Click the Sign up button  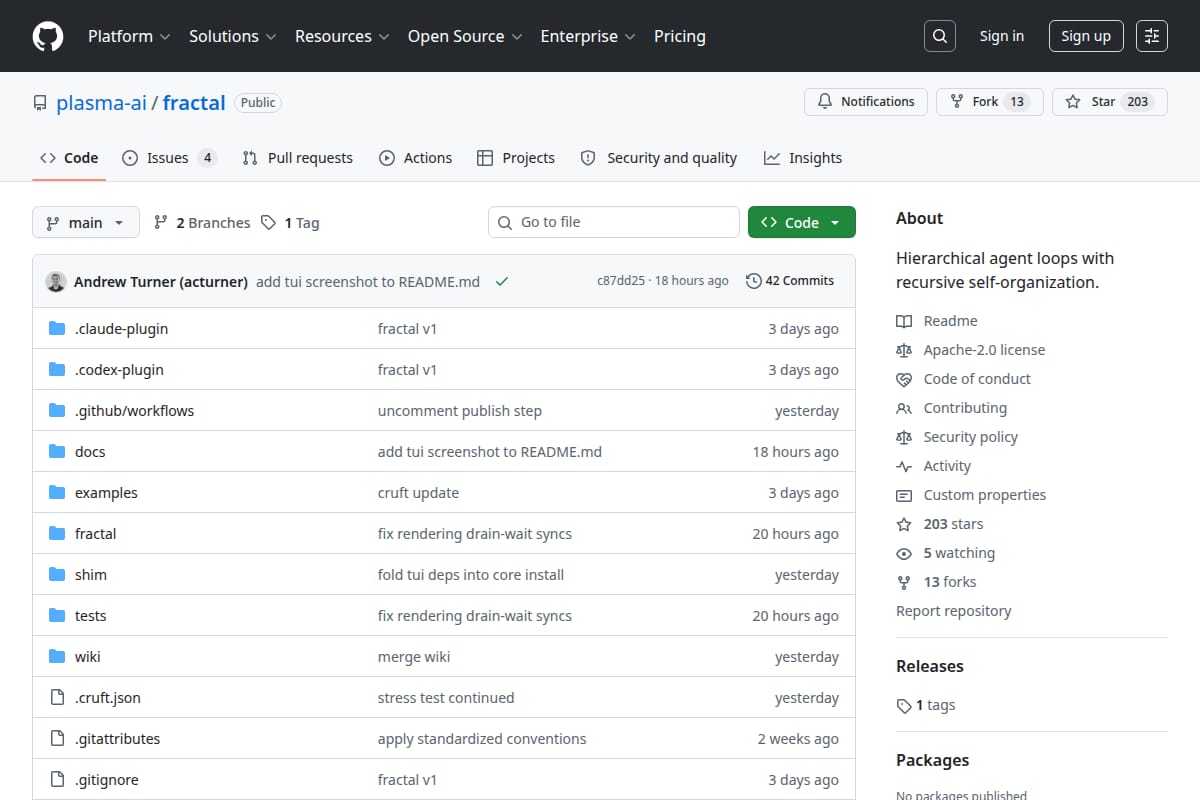[x=1086, y=36]
